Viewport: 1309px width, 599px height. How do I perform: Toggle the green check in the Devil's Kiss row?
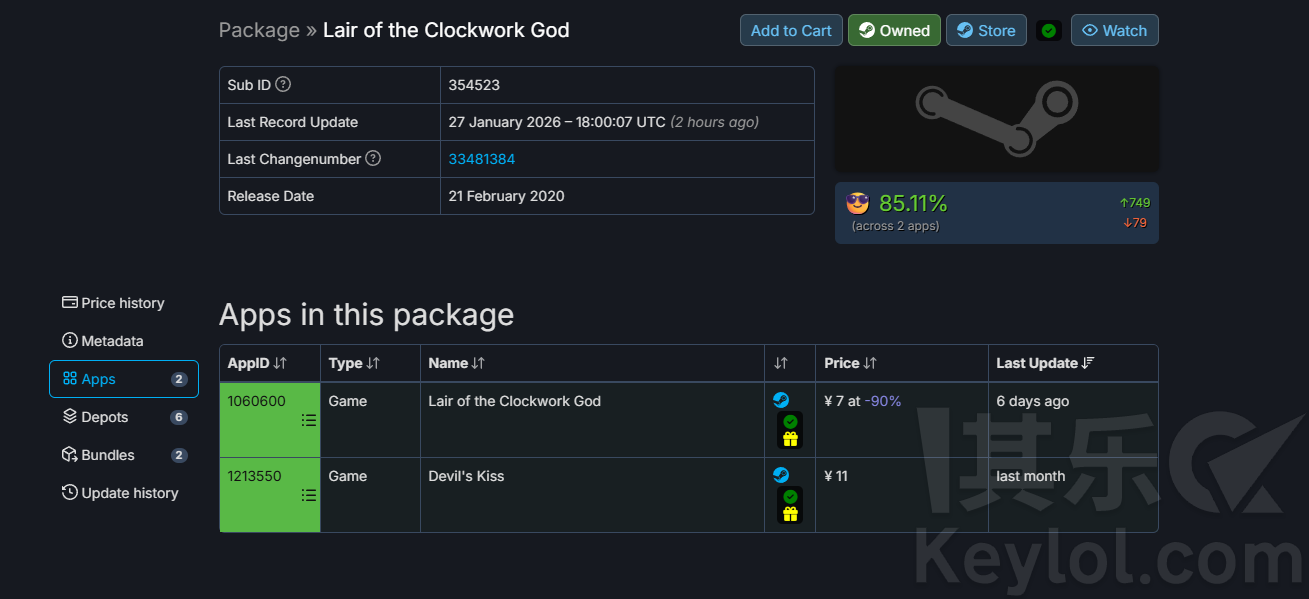(790, 497)
